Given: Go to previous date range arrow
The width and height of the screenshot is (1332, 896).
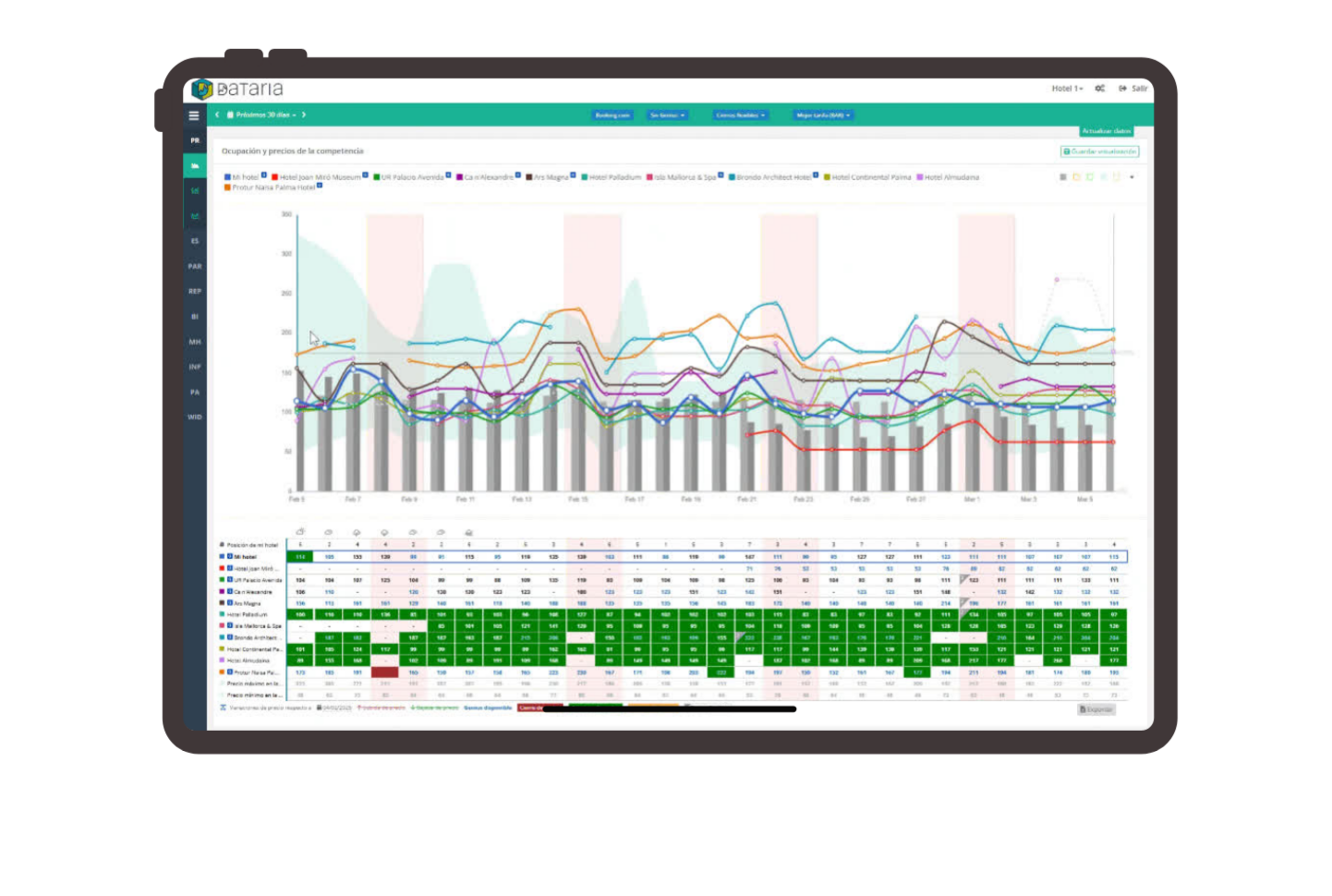Looking at the screenshot, I should [x=218, y=115].
